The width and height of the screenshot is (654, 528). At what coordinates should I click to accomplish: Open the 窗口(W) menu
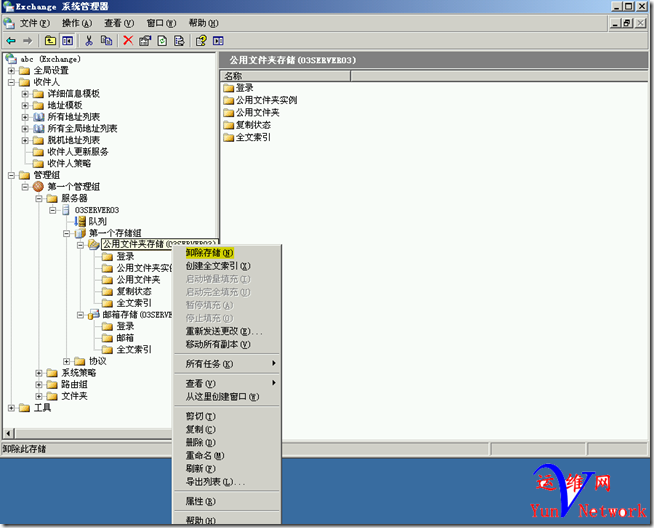tap(161, 23)
